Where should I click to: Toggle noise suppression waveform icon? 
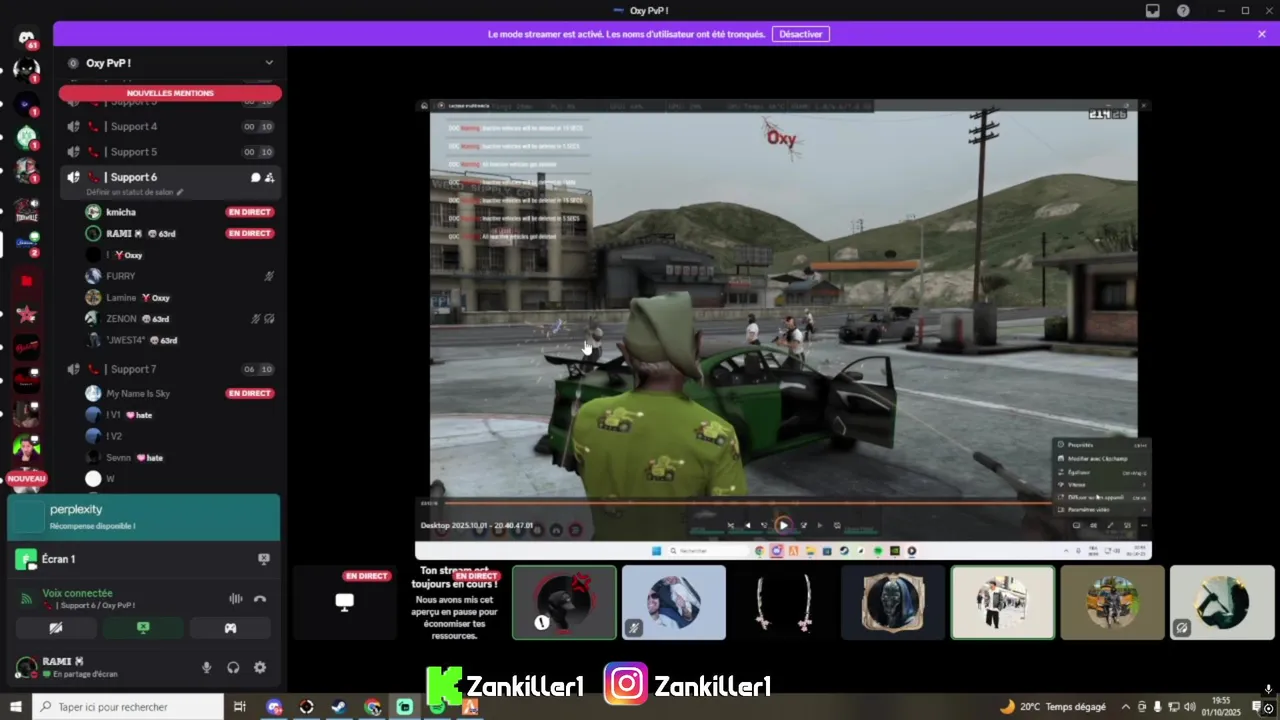click(x=236, y=599)
